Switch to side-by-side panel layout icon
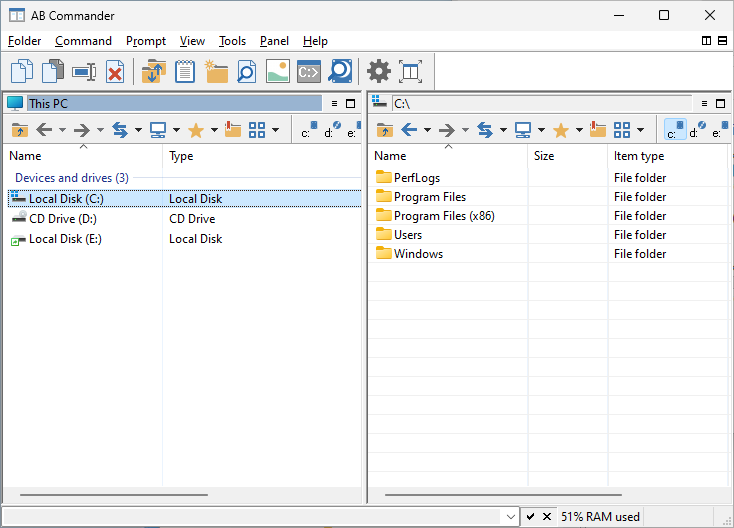 click(x=706, y=41)
